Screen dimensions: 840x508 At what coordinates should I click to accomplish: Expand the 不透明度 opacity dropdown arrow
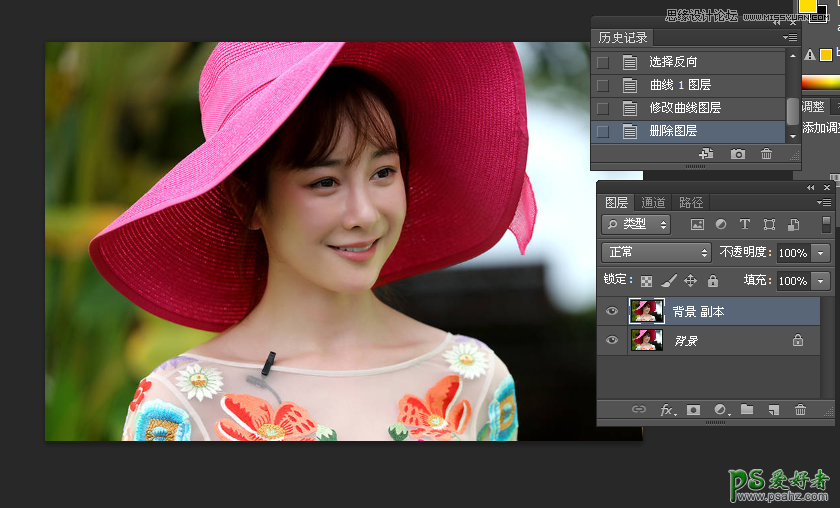point(821,253)
